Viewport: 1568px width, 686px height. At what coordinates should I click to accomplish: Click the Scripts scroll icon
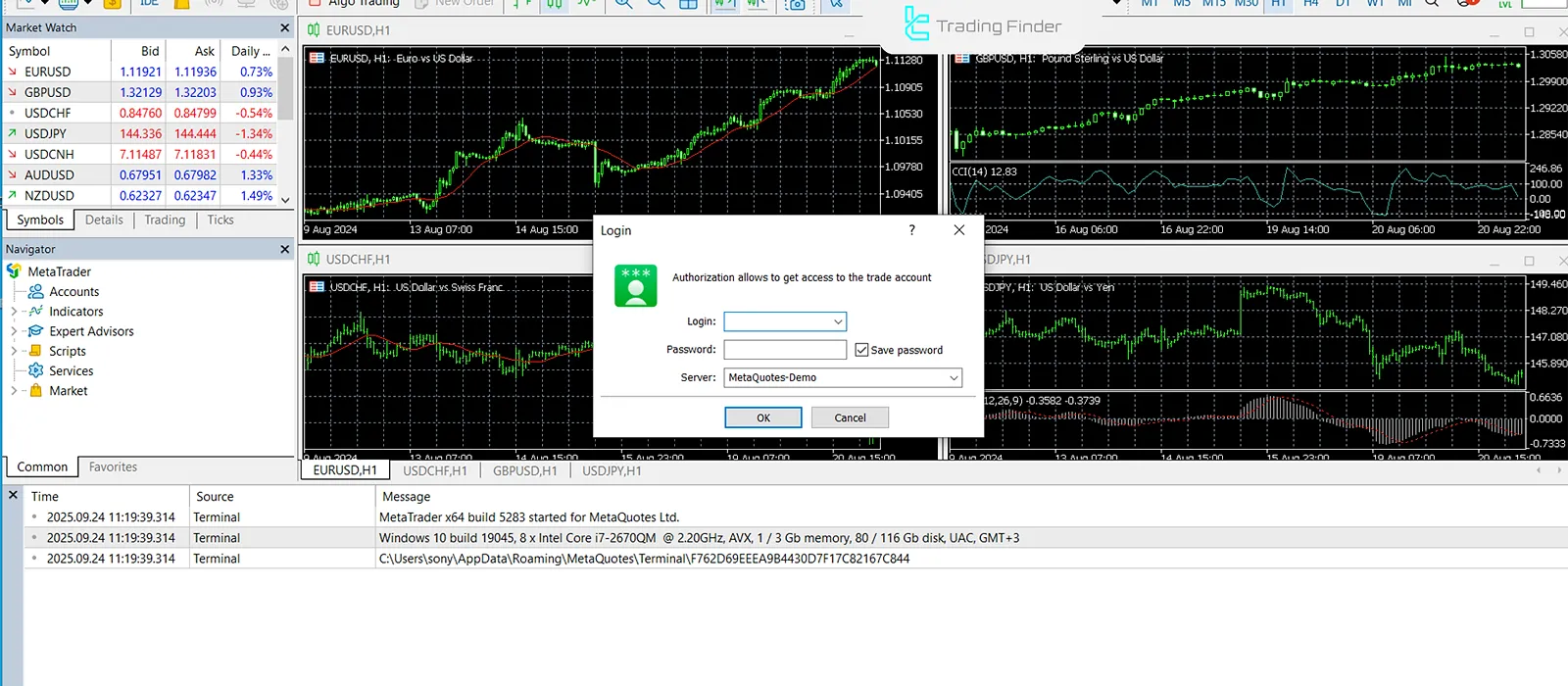36,351
